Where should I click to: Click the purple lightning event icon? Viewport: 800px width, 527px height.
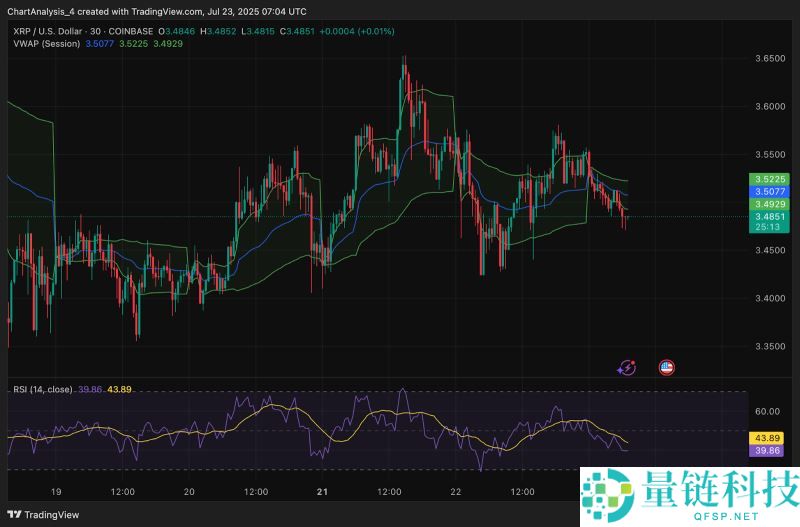(627, 367)
